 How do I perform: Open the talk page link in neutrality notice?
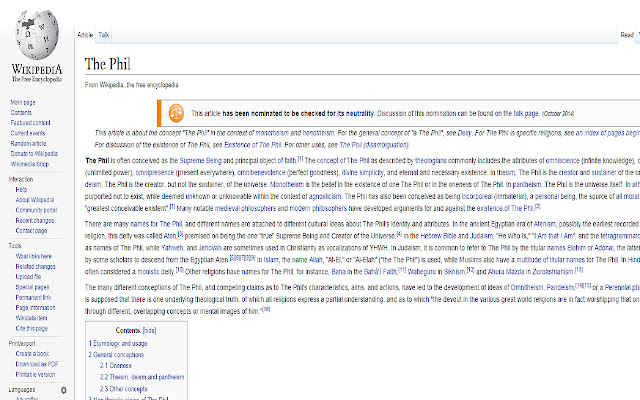coord(526,113)
